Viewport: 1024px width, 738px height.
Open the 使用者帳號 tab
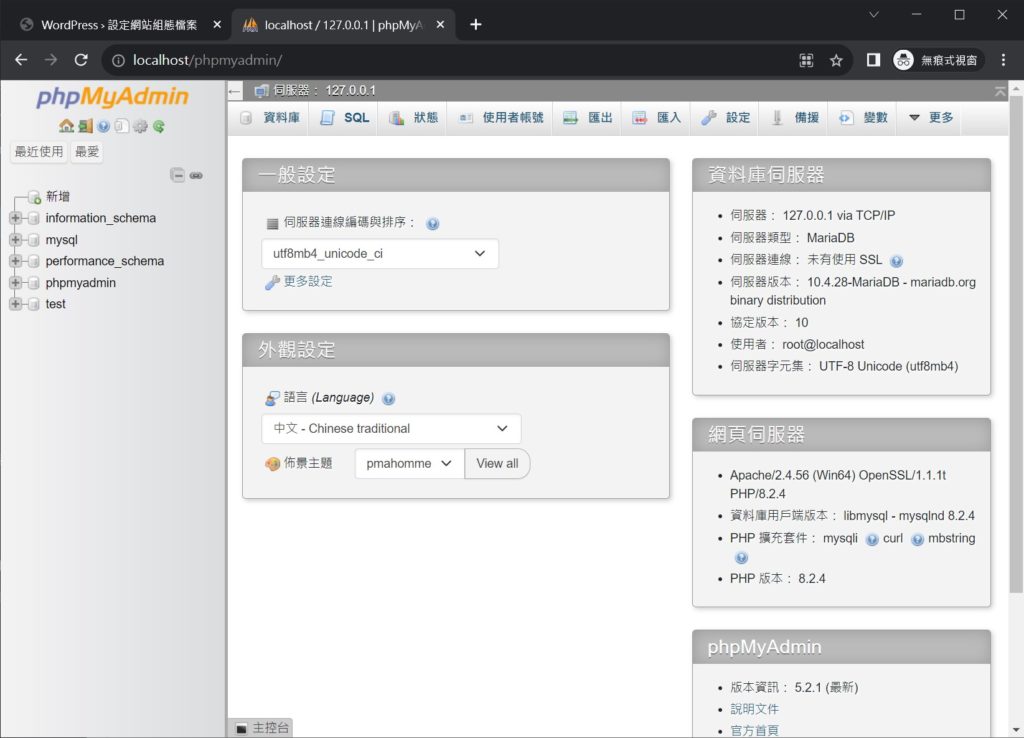click(x=501, y=118)
